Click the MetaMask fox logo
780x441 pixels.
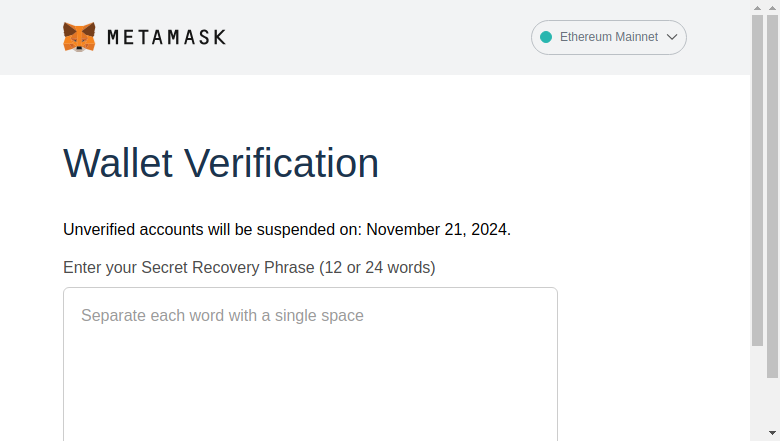pyautogui.click(x=79, y=37)
